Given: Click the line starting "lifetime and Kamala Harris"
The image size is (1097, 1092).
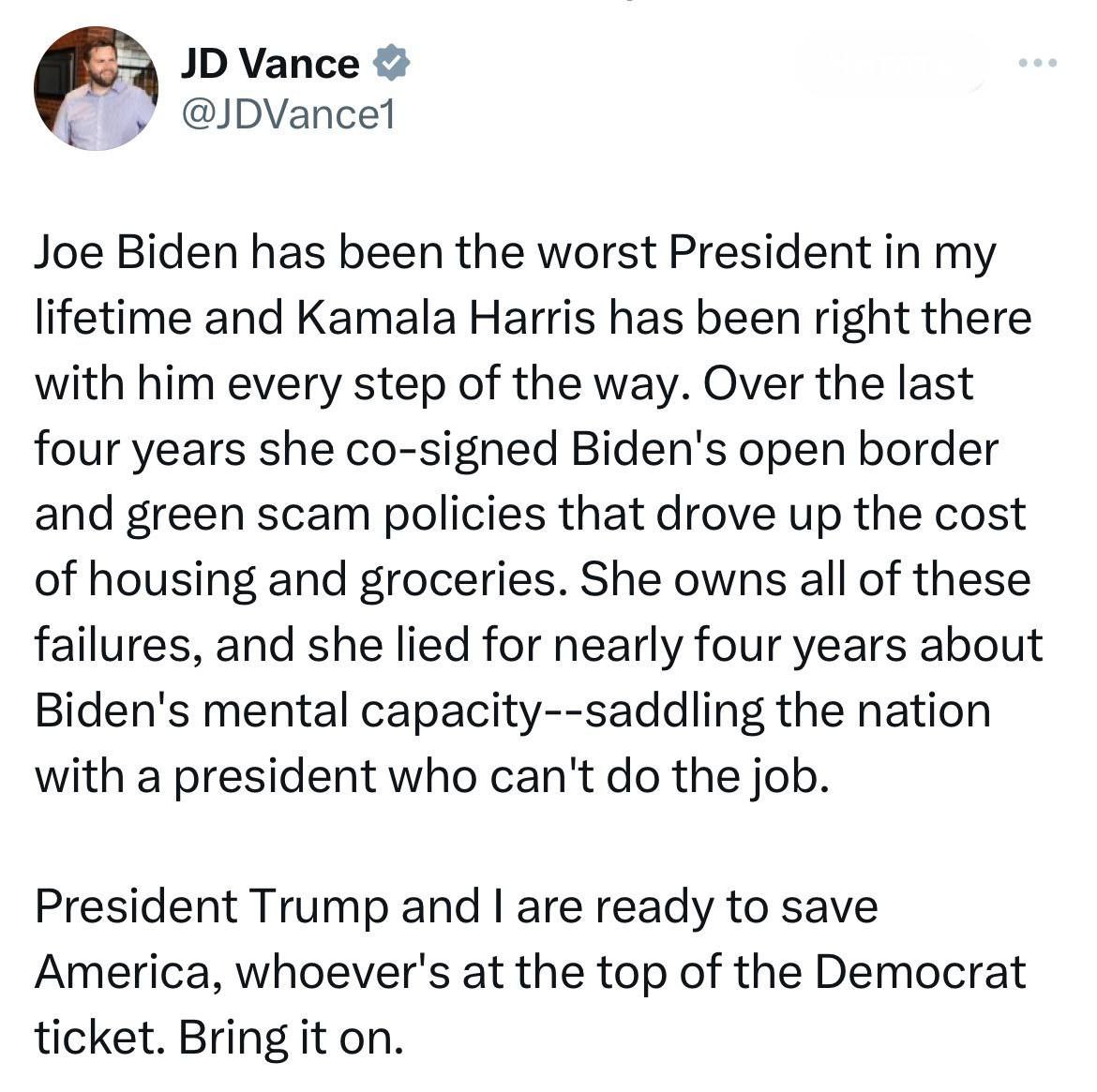Looking at the screenshot, I should [533, 319].
